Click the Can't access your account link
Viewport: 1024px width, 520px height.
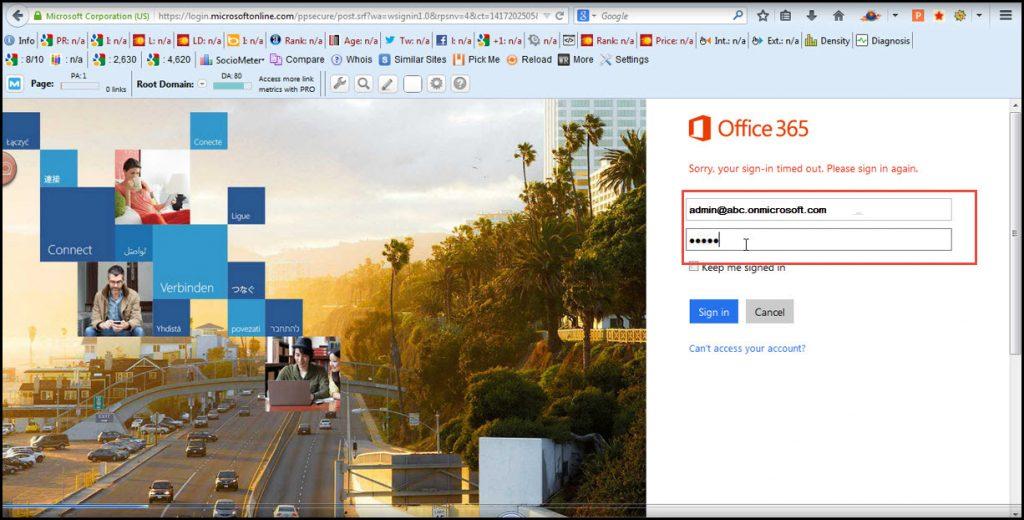[x=747, y=349]
